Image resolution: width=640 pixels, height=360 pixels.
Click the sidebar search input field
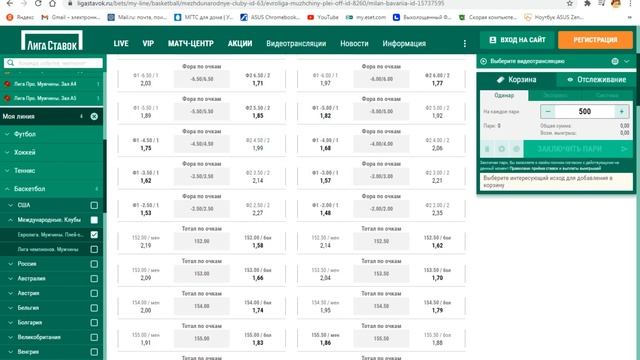(53, 63)
